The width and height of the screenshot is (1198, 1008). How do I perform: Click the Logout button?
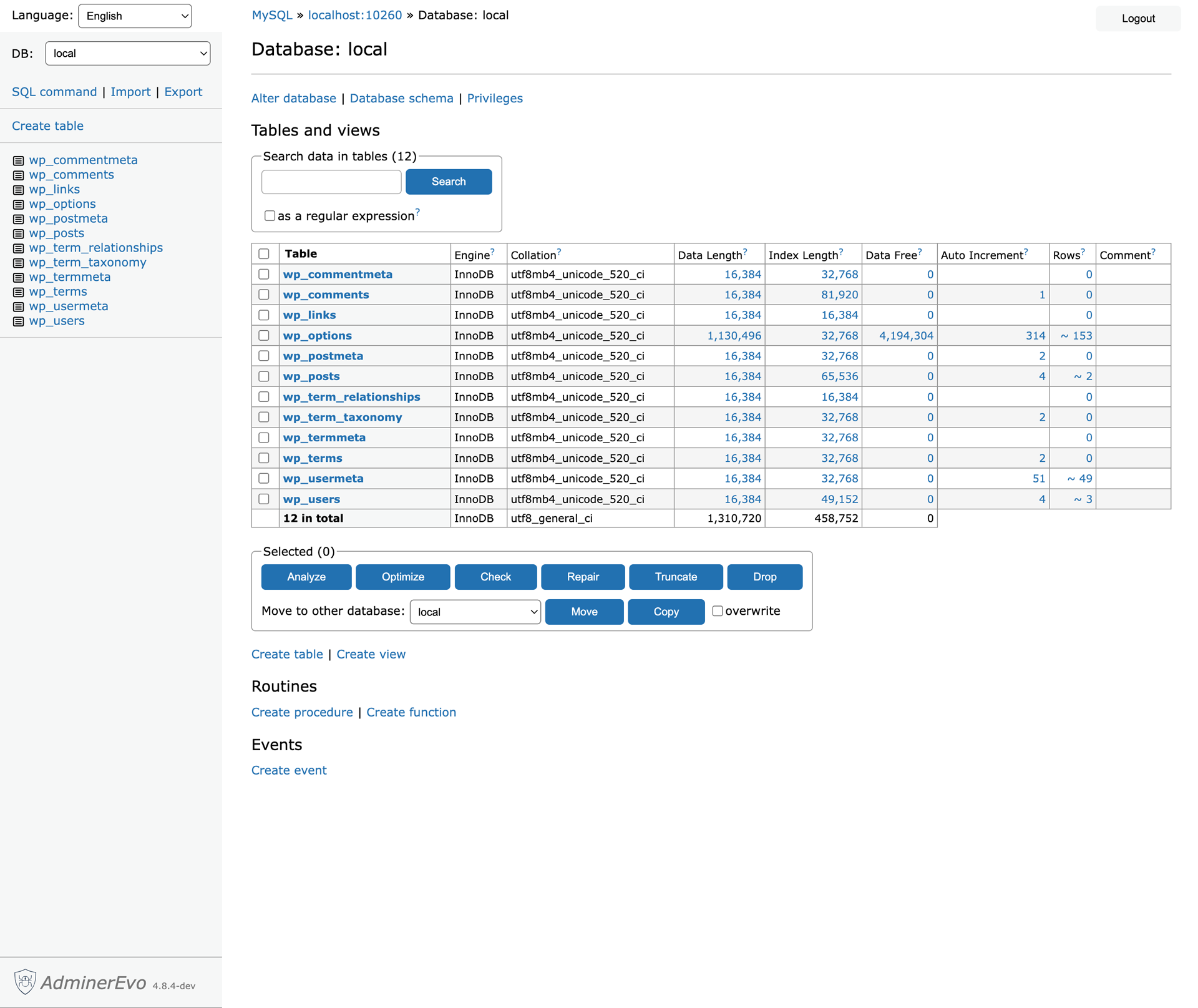pyautogui.click(x=1138, y=18)
